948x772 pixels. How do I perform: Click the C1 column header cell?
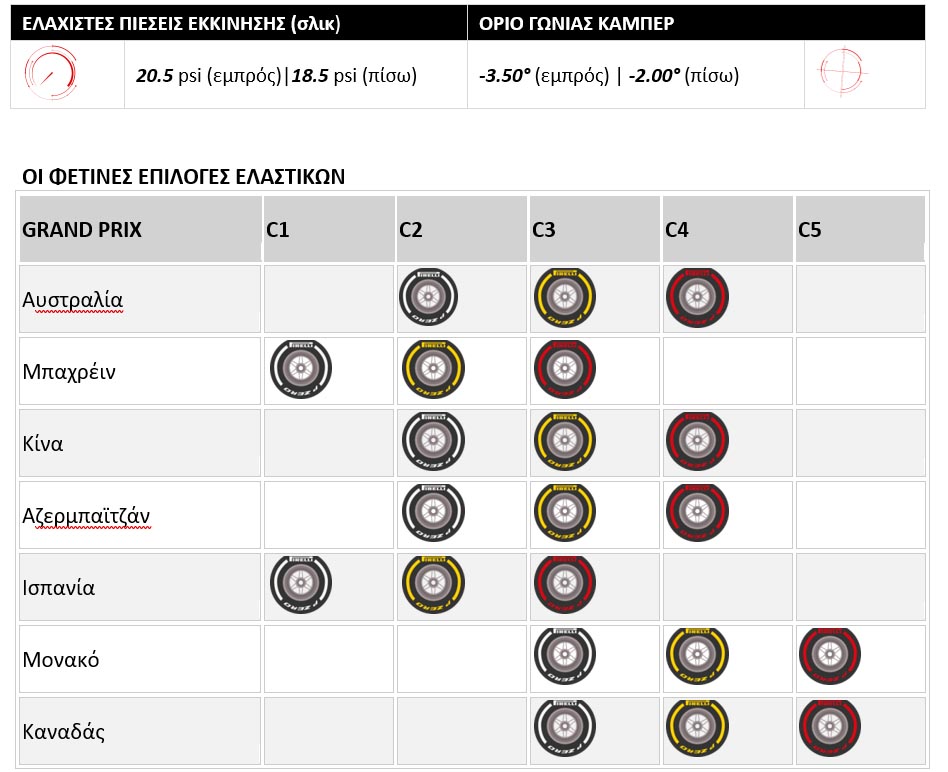[278, 230]
